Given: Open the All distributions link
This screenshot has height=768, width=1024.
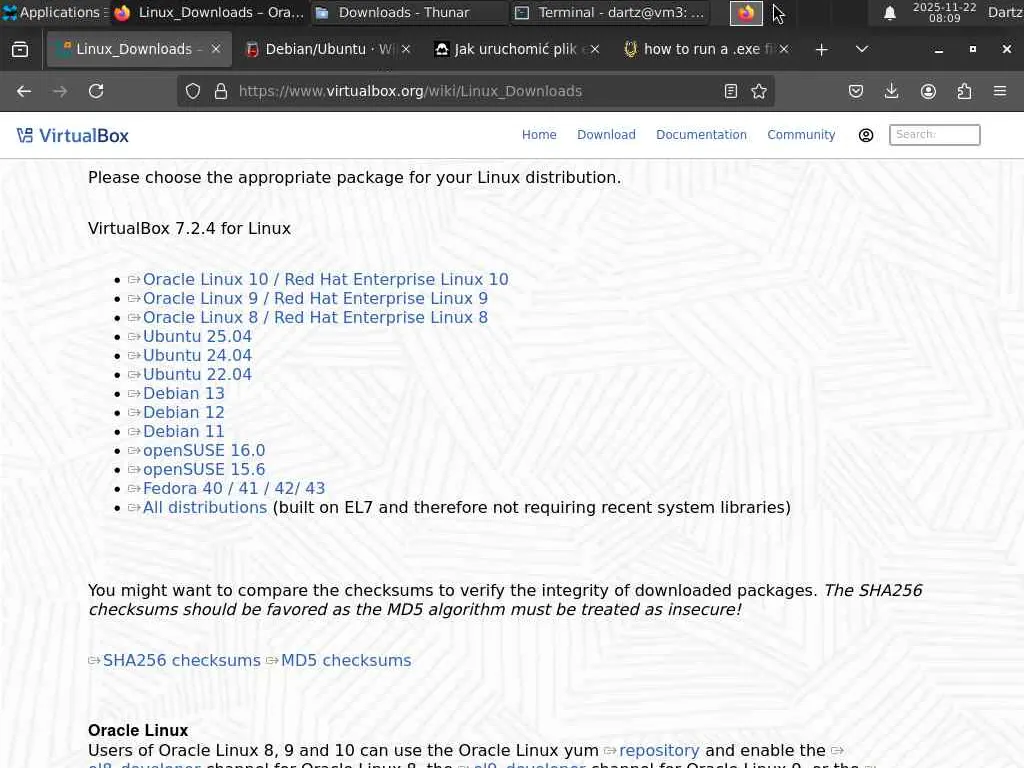Looking at the screenshot, I should (x=204, y=507).
